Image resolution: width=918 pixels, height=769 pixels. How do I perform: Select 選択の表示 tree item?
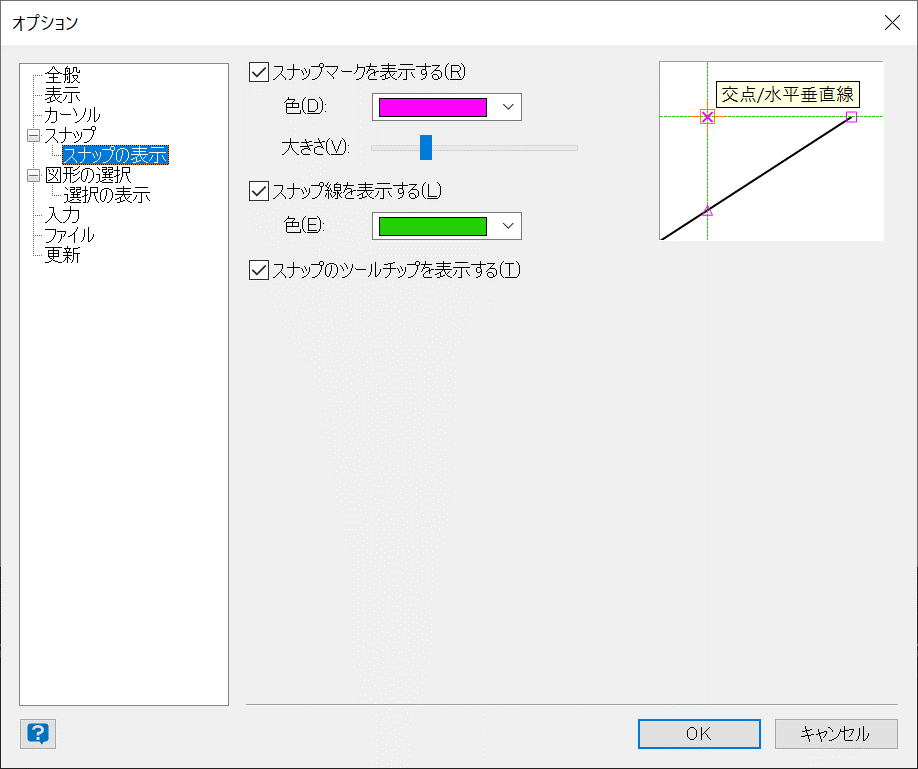(107, 194)
